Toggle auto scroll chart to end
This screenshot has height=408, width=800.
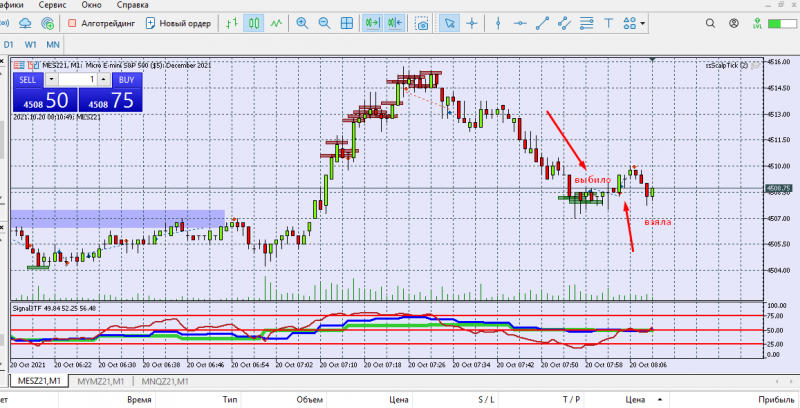372,23
